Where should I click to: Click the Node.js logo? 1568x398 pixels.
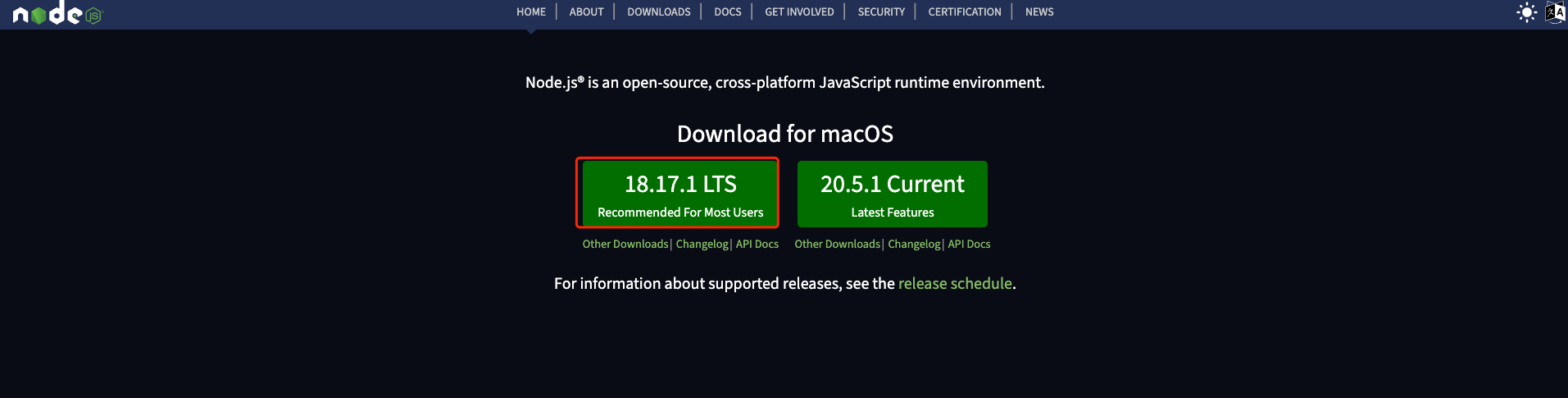point(56,13)
